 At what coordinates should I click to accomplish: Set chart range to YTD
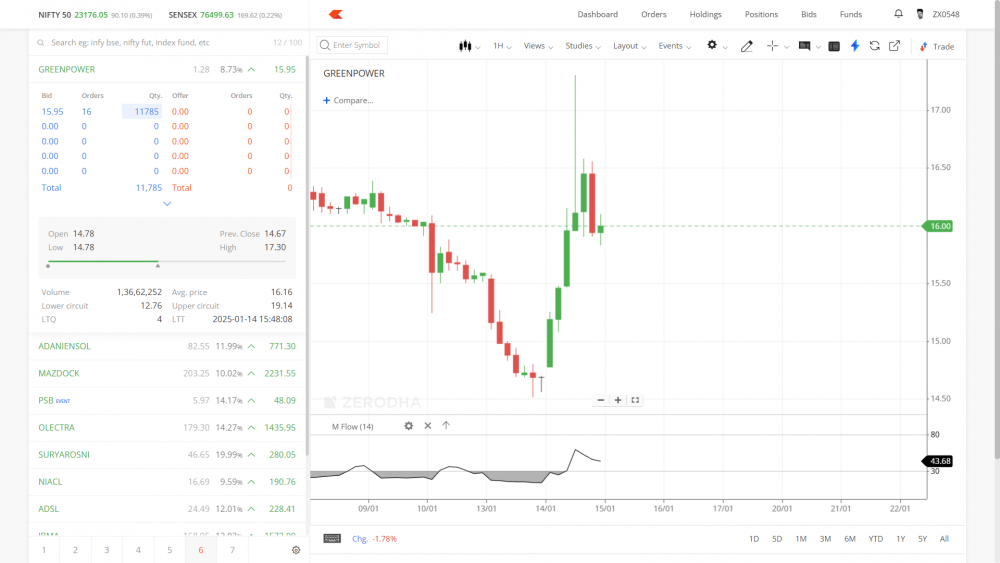[x=876, y=539]
